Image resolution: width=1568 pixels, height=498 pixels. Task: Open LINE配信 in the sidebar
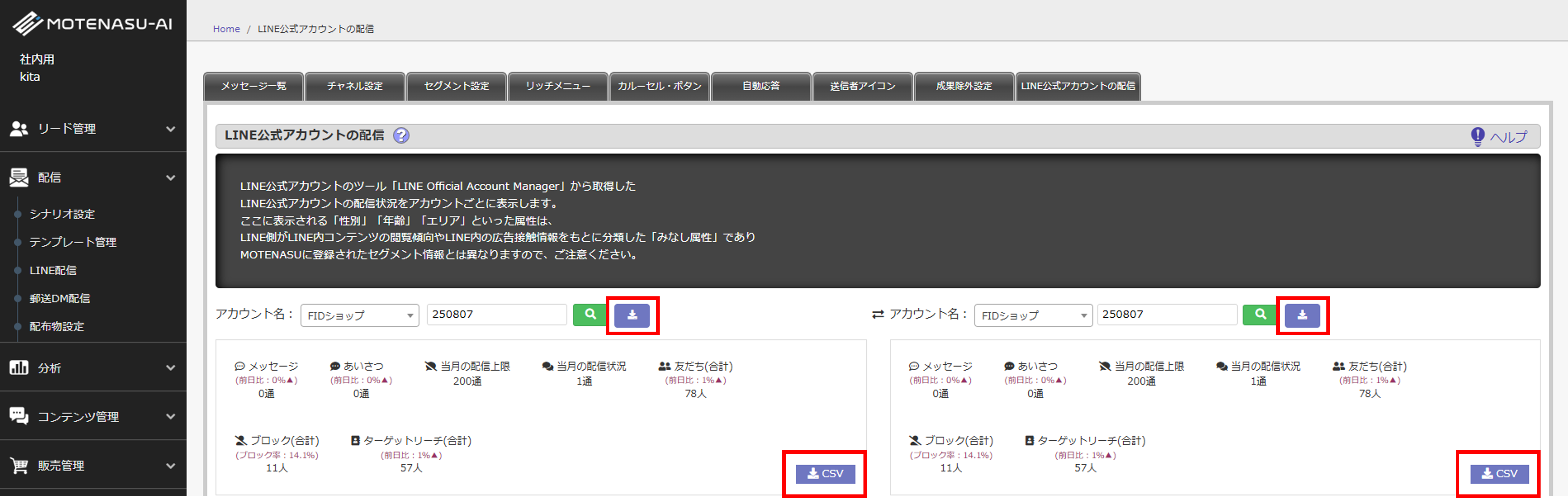point(53,270)
